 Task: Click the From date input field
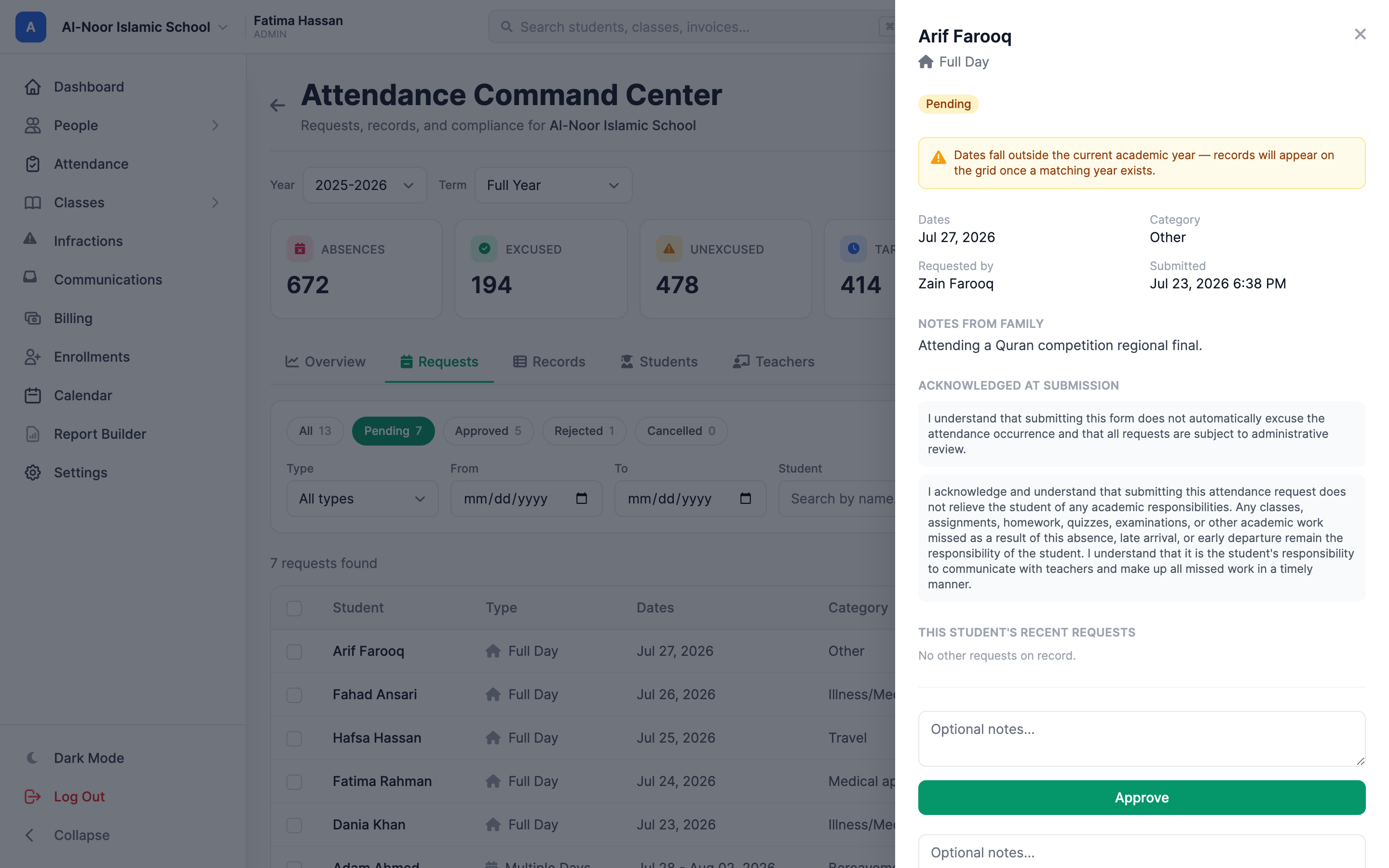[526, 498]
